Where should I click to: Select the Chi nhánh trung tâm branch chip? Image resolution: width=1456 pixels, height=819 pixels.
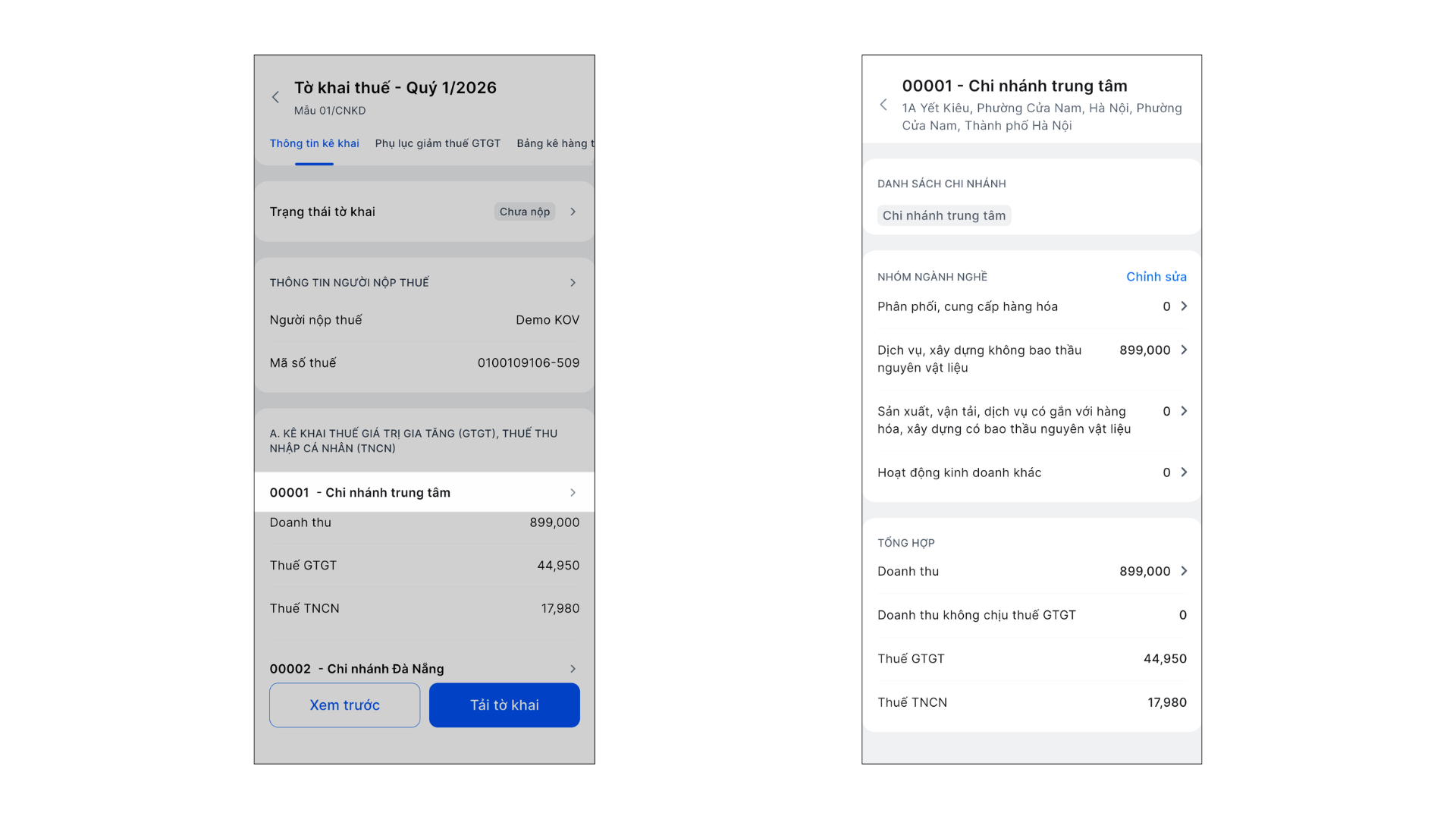click(943, 215)
